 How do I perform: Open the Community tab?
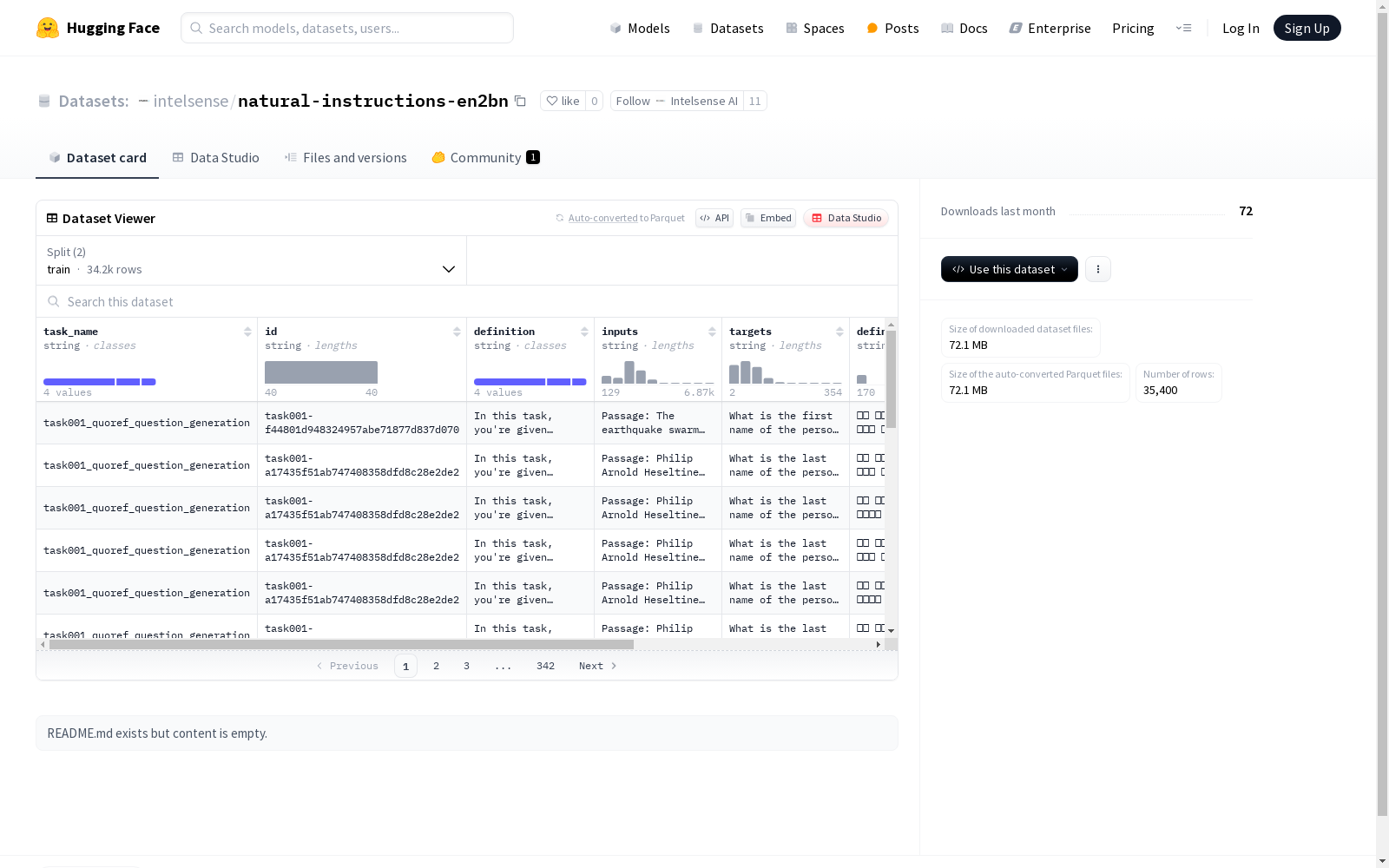coord(485,157)
